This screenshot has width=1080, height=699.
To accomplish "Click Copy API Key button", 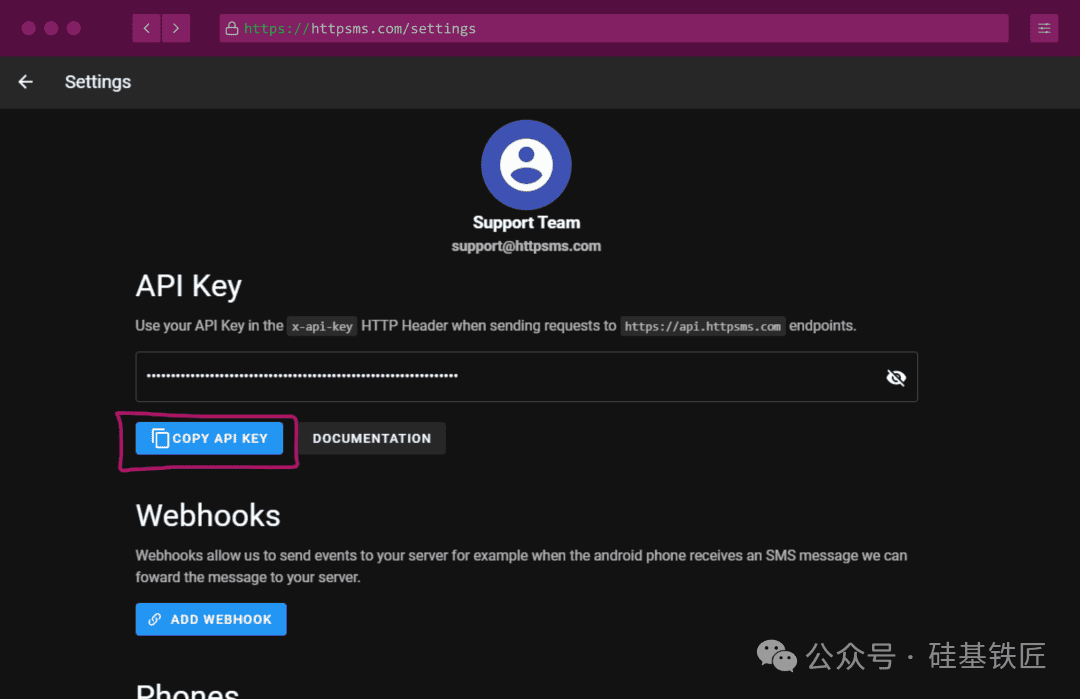I will click(x=209, y=439).
